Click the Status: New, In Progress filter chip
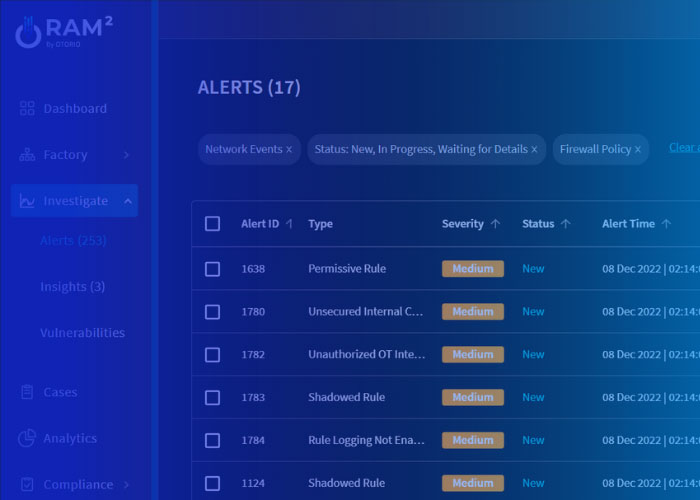Image resolution: width=700 pixels, height=500 pixels. [426, 150]
